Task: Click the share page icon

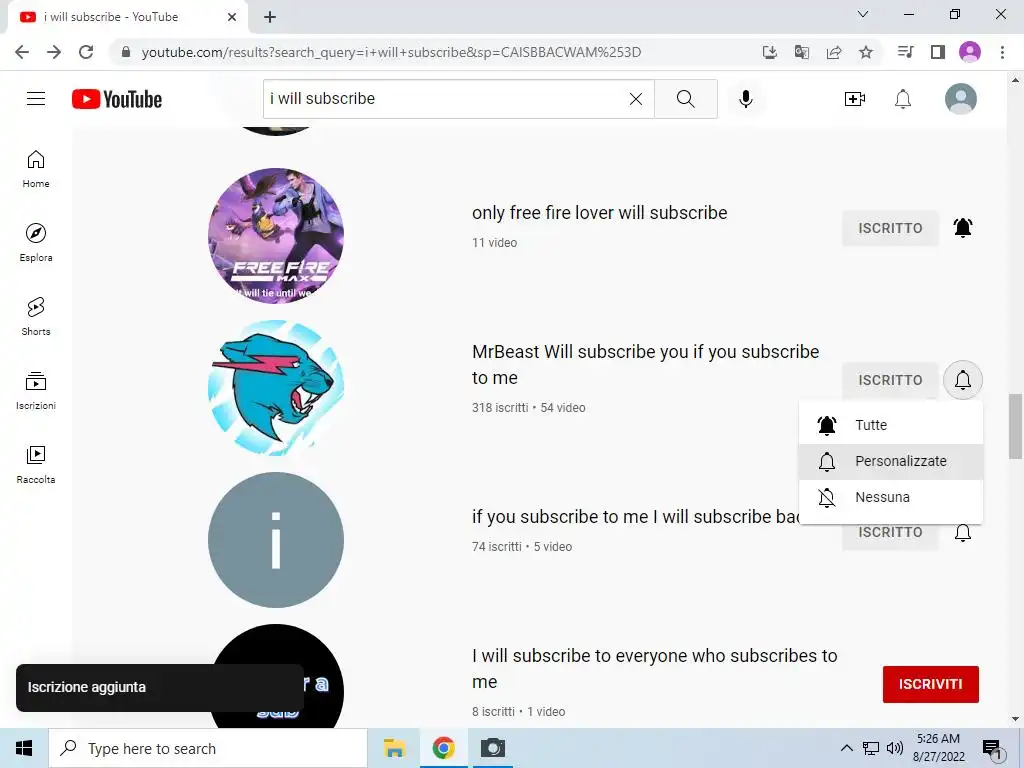Action: point(834,52)
